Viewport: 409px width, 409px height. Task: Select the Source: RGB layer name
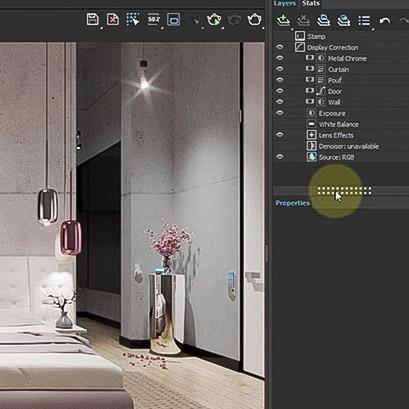336,157
